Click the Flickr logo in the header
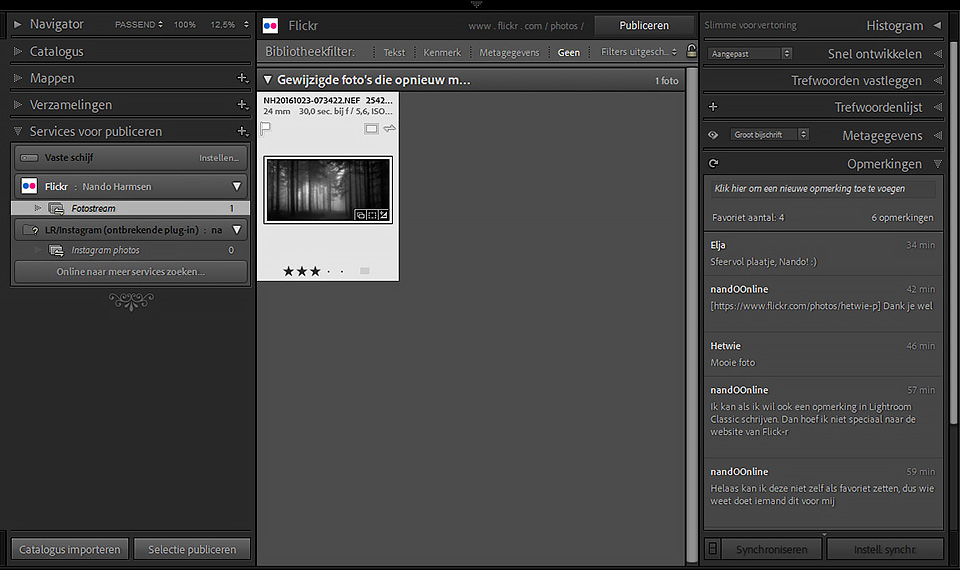The width and height of the screenshot is (960, 570). click(270, 26)
